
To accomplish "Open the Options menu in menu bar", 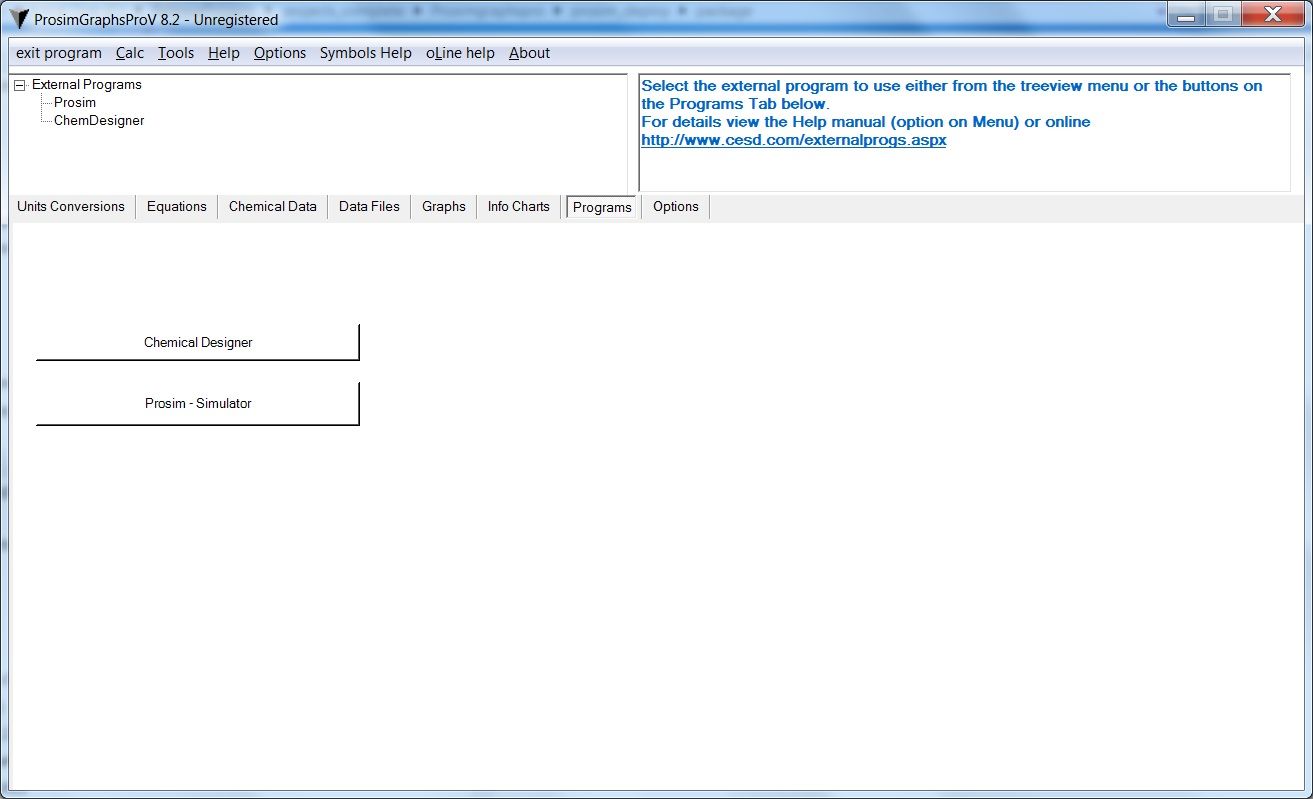I will (280, 53).
